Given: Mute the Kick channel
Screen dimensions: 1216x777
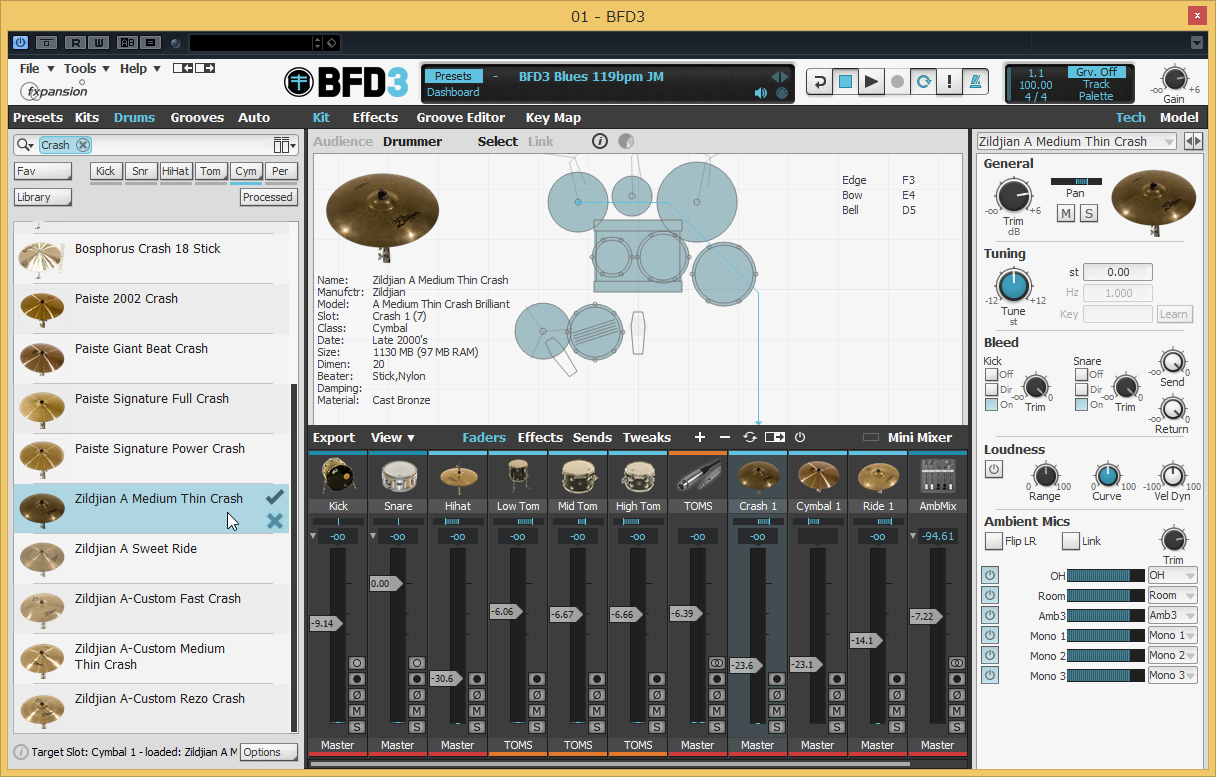Looking at the screenshot, I should (356, 711).
